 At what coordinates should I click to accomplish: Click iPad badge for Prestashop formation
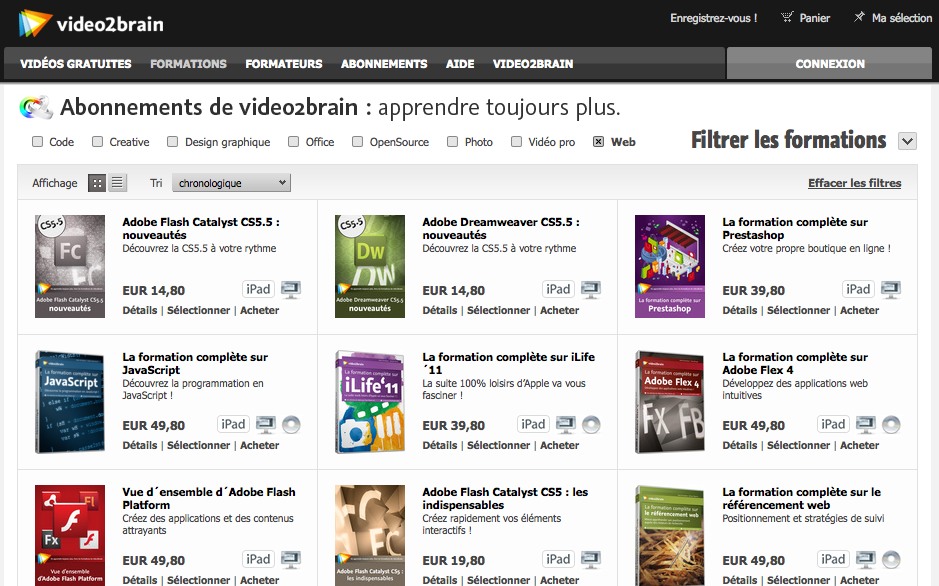[858, 290]
